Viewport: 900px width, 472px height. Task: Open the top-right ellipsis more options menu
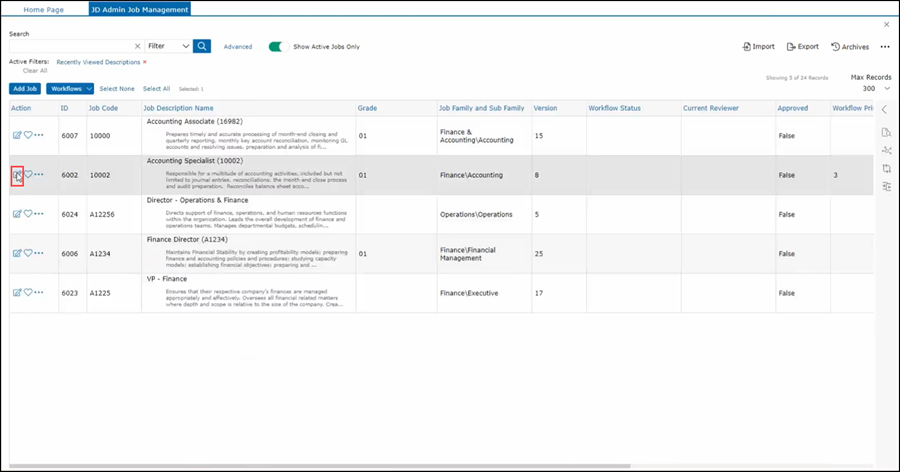(884, 46)
